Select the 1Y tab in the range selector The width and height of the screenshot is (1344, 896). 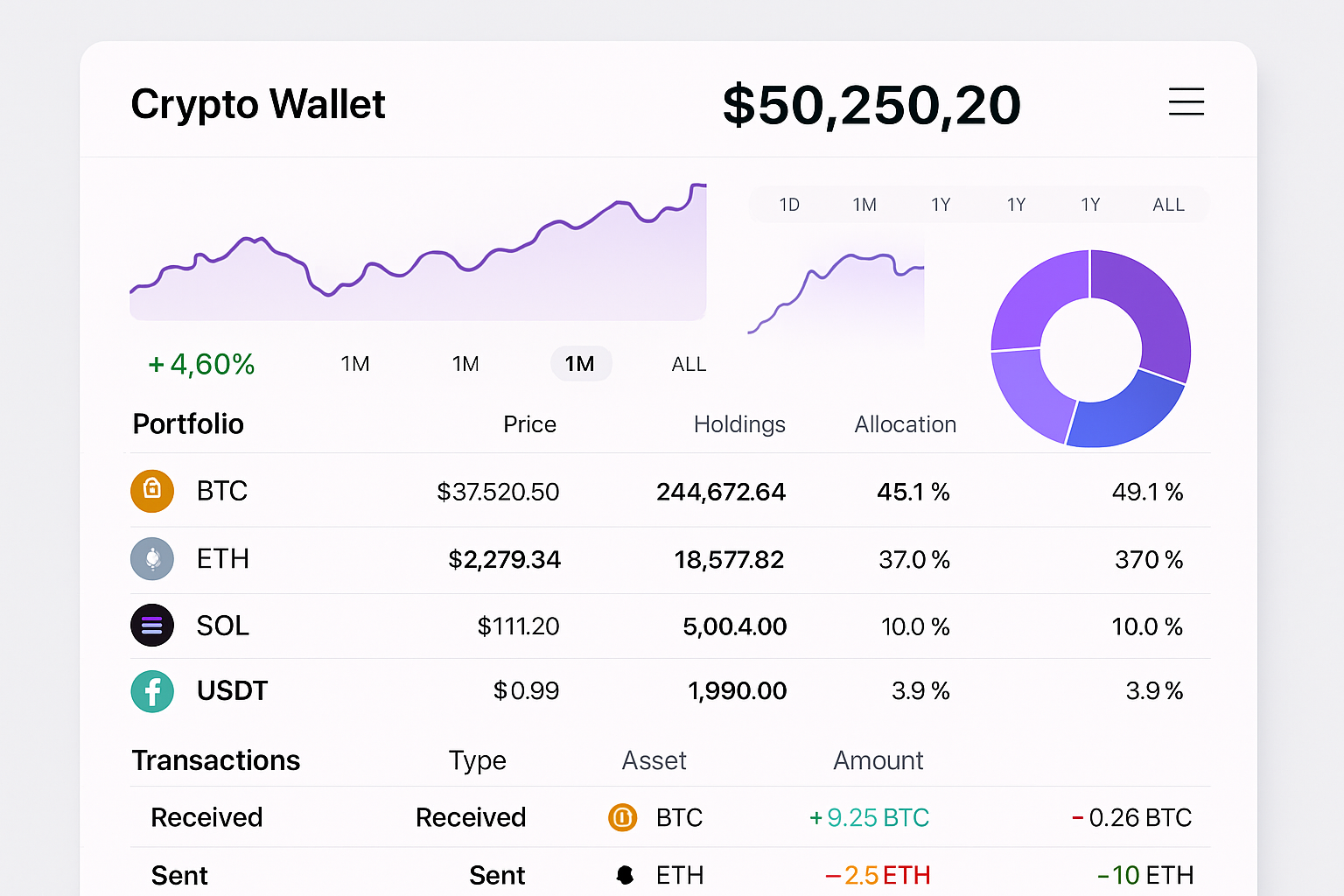pos(941,204)
